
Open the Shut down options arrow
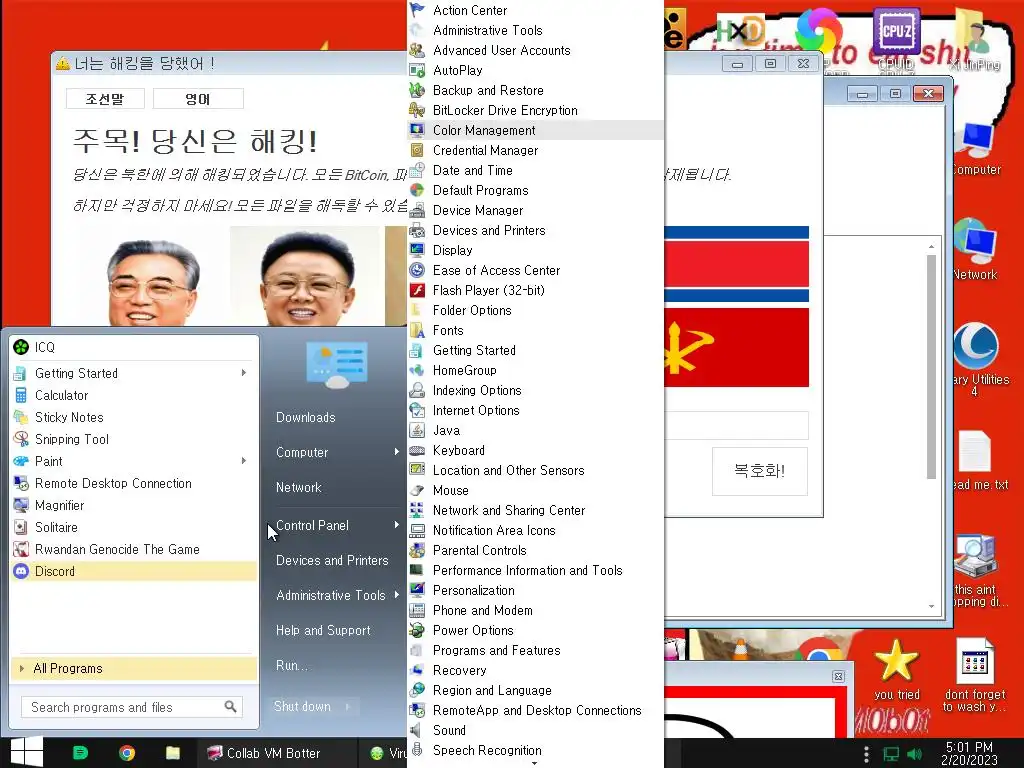[x=348, y=706]
